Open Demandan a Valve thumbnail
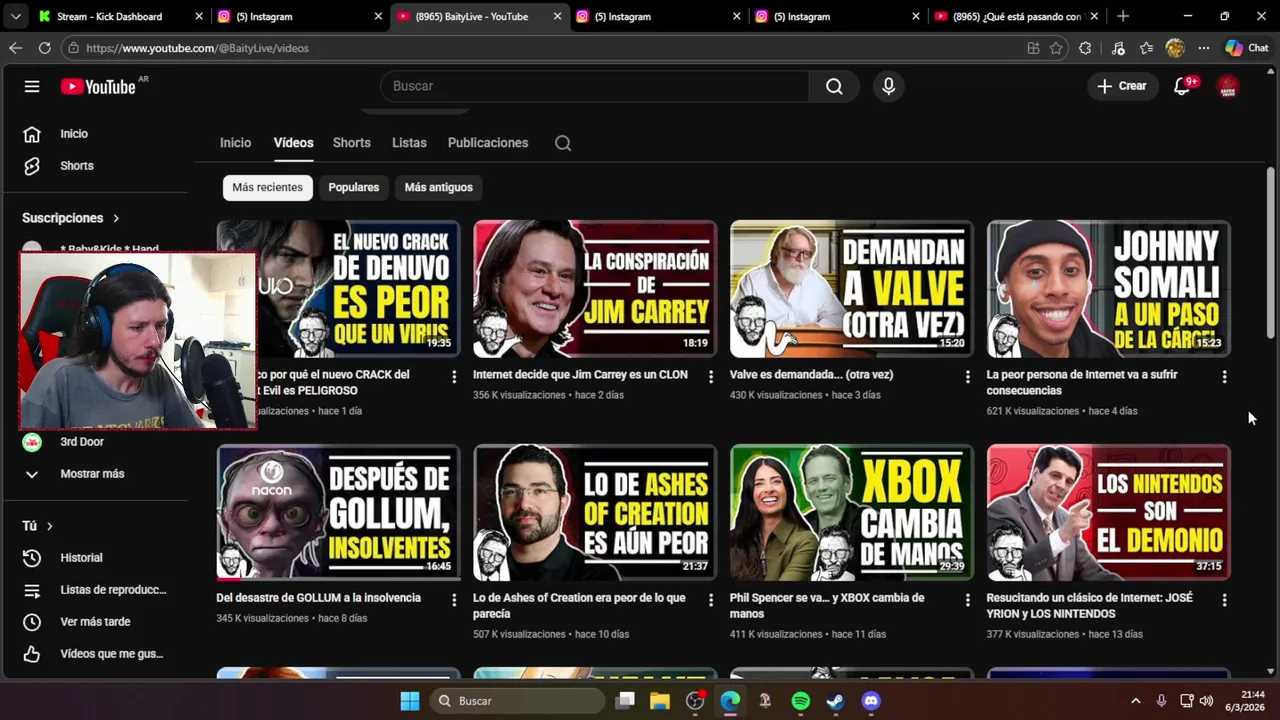This screenshot has height=720, width=1280. tap(851, 289)
